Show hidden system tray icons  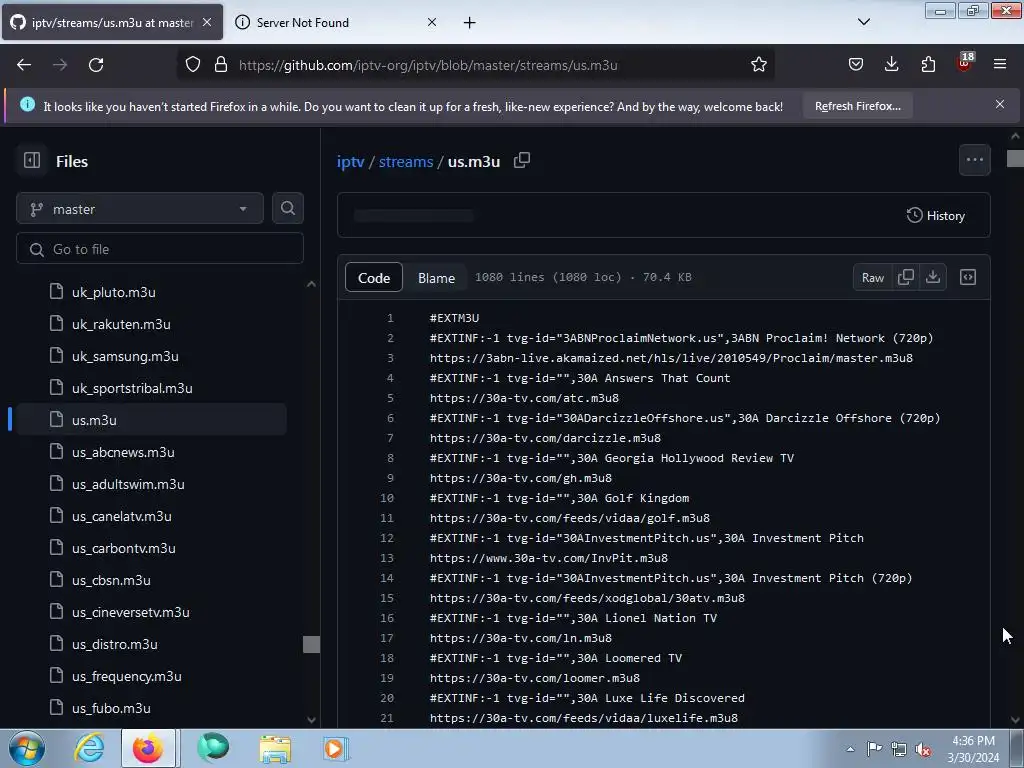tap(850, 749)
